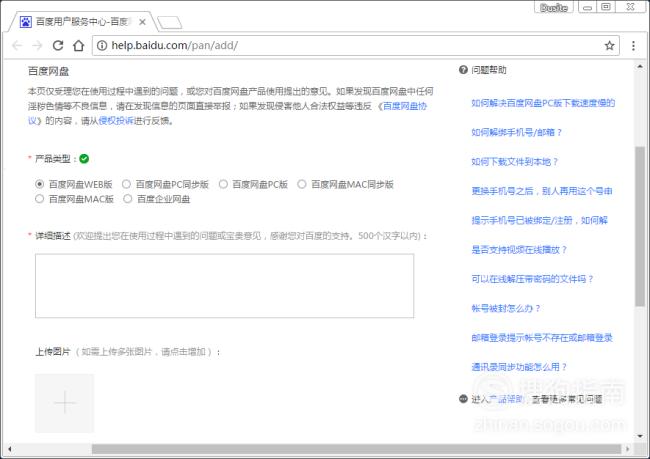This screenshot has height=459, width=650.
Task: Open 如何下载文件到本地？ help link
Action: tap(514, 162)
